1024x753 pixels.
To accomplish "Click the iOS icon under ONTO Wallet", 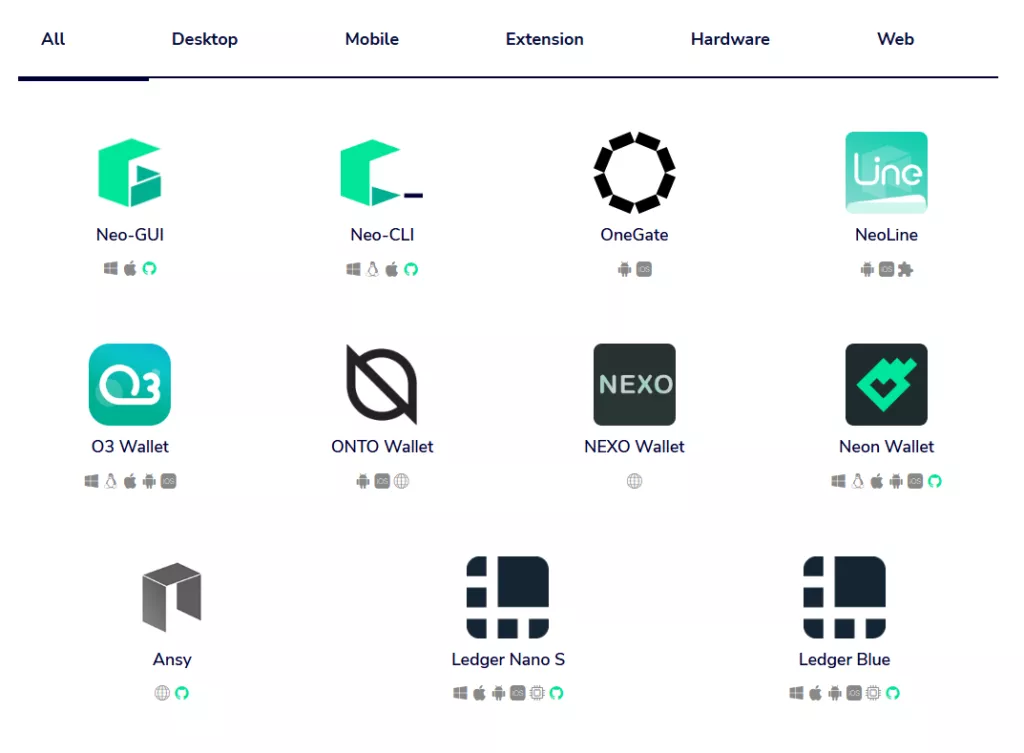I will point(382,481).
